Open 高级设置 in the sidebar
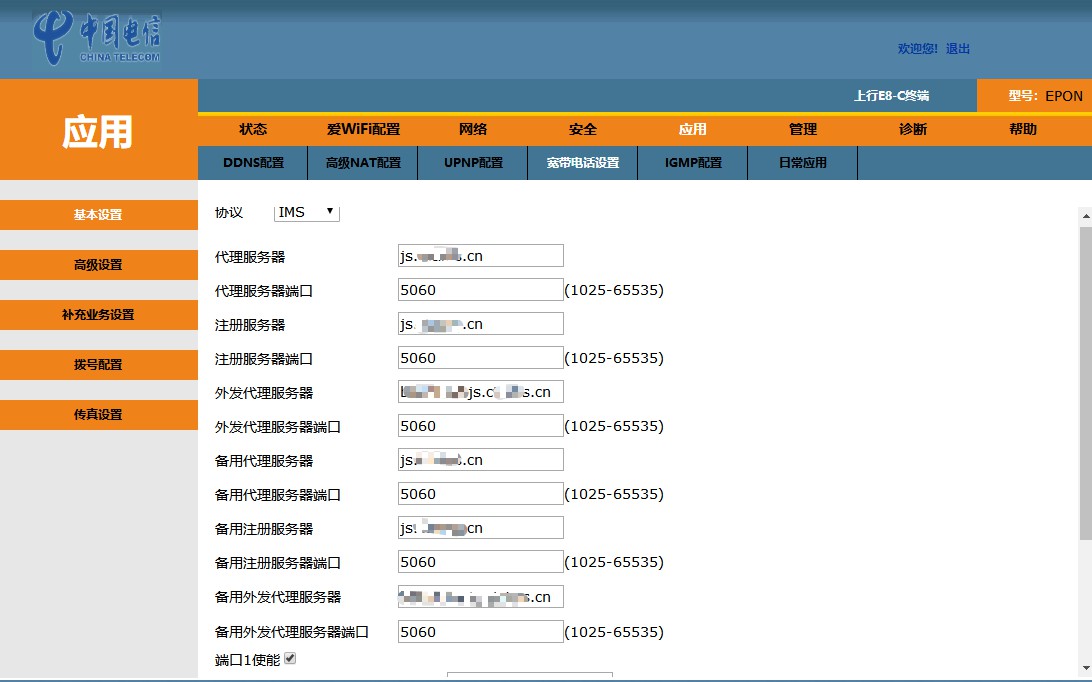The width and height of the screenshot is (1092, 682). coord(98,265)
